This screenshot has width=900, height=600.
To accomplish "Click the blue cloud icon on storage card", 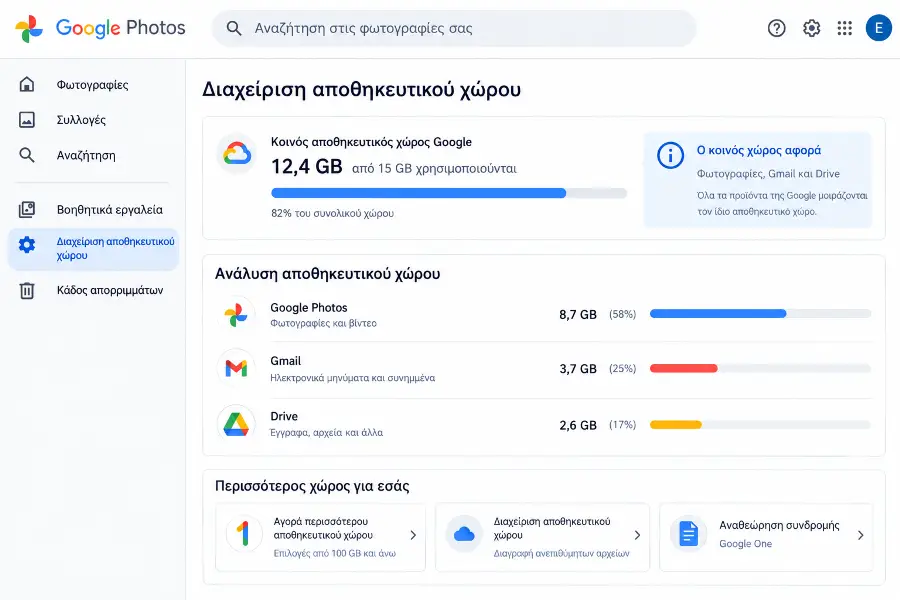I will coord(464,535).
